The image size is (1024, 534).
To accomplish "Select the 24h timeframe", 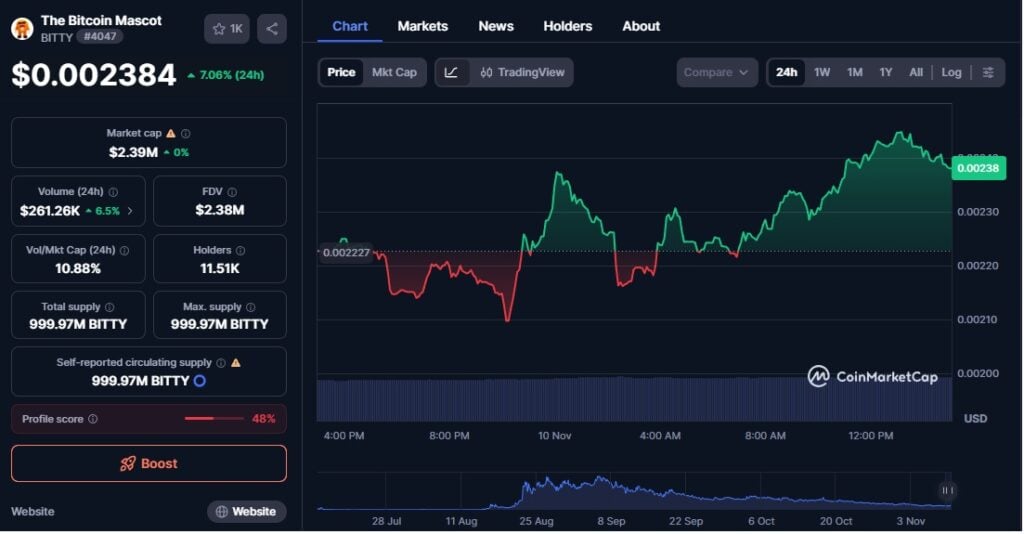I will coord(786,72).
